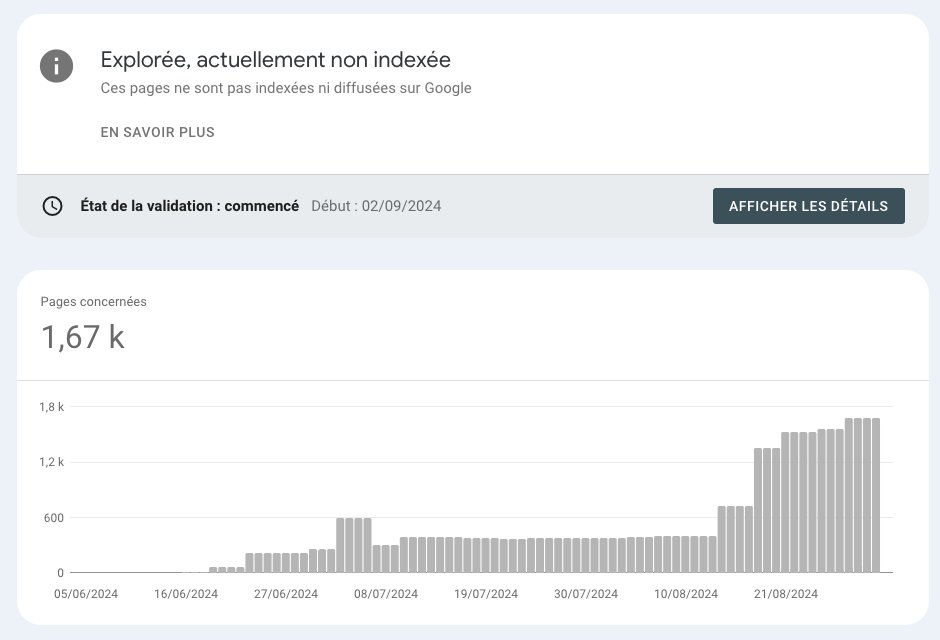Viewport: 940px width, 640px height.
Task: Open the EN SAVOIR PLUS link
Action: (x=157, y=132)
